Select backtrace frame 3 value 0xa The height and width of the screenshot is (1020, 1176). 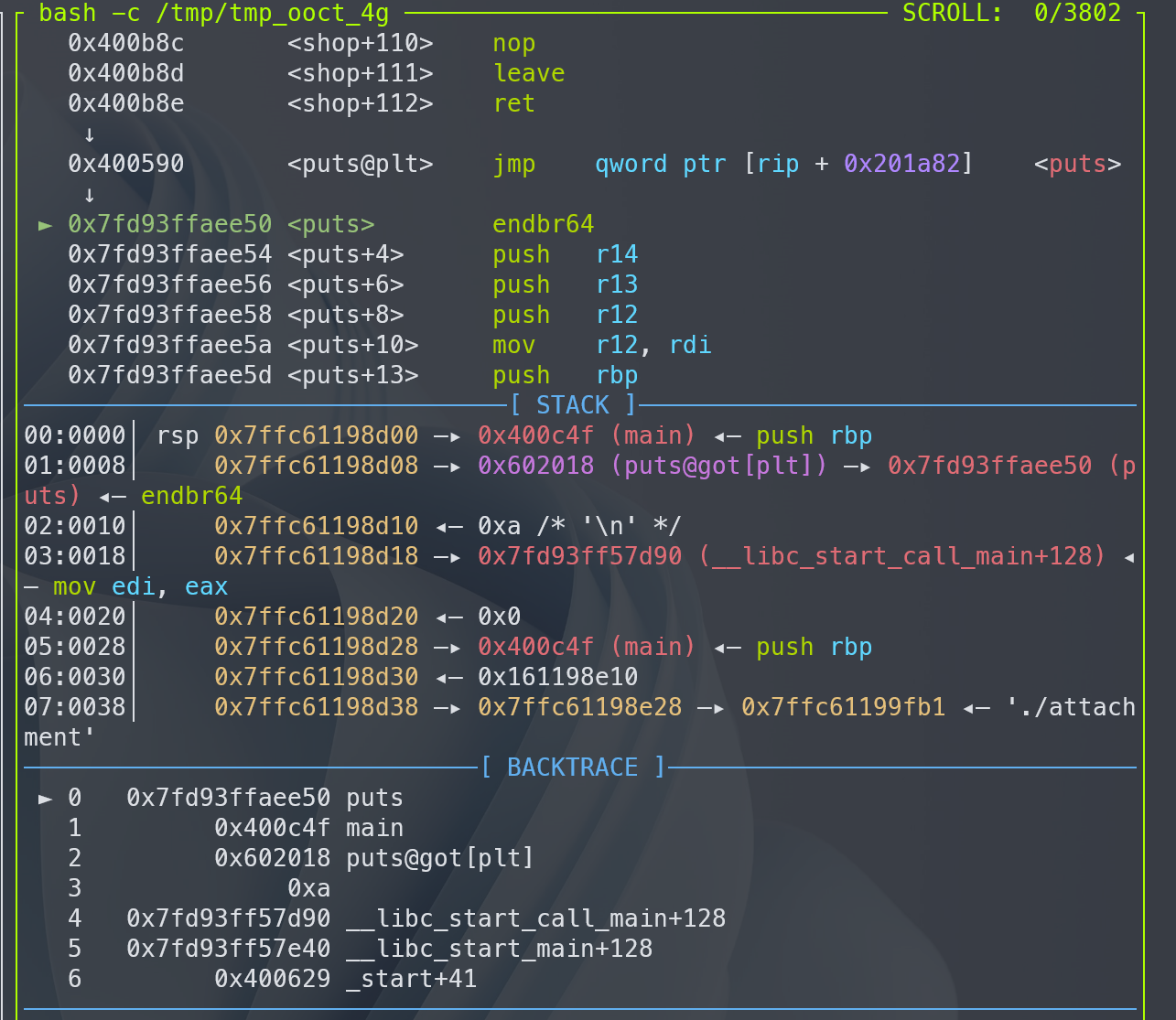point(309,888)
